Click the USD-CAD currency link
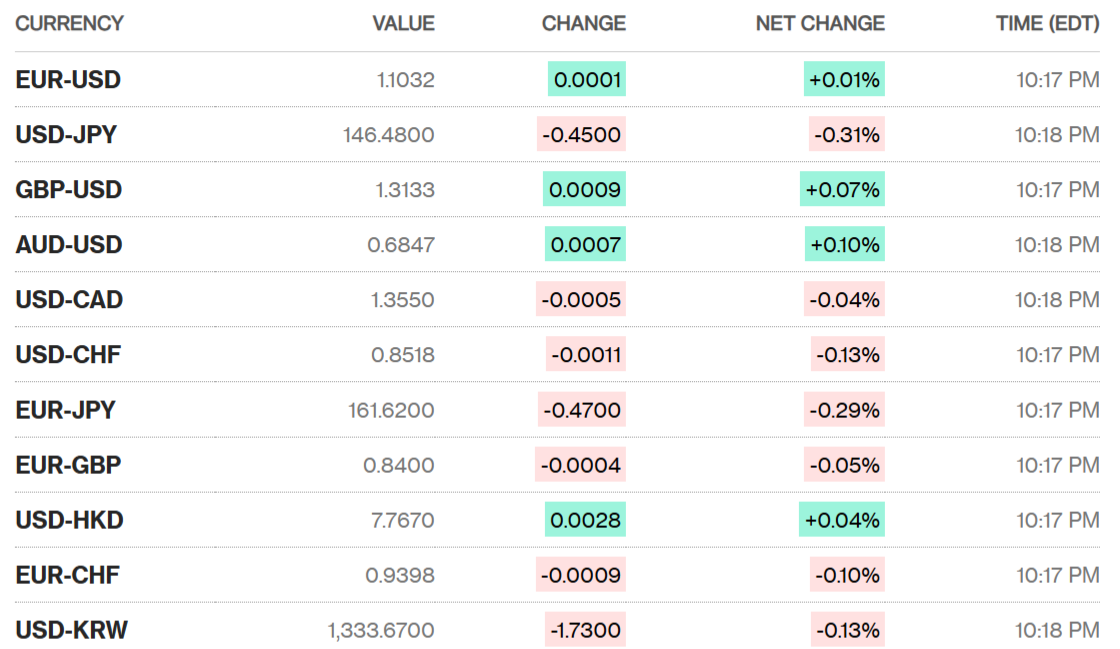Viewport: 1120px width, 649px height. [x=69, y=300]
